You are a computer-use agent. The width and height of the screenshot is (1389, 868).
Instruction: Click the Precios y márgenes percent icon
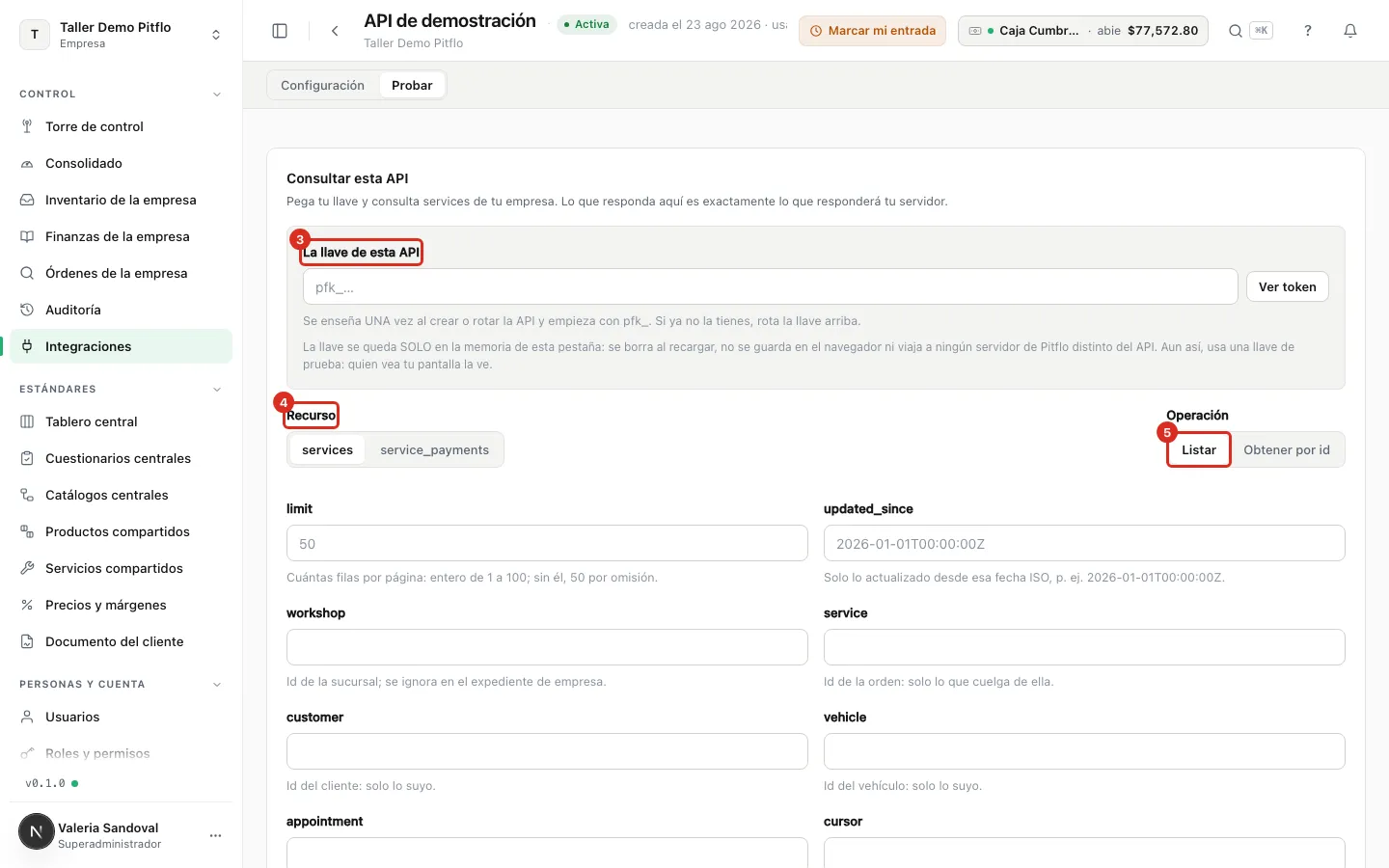[x=27, y=605]
